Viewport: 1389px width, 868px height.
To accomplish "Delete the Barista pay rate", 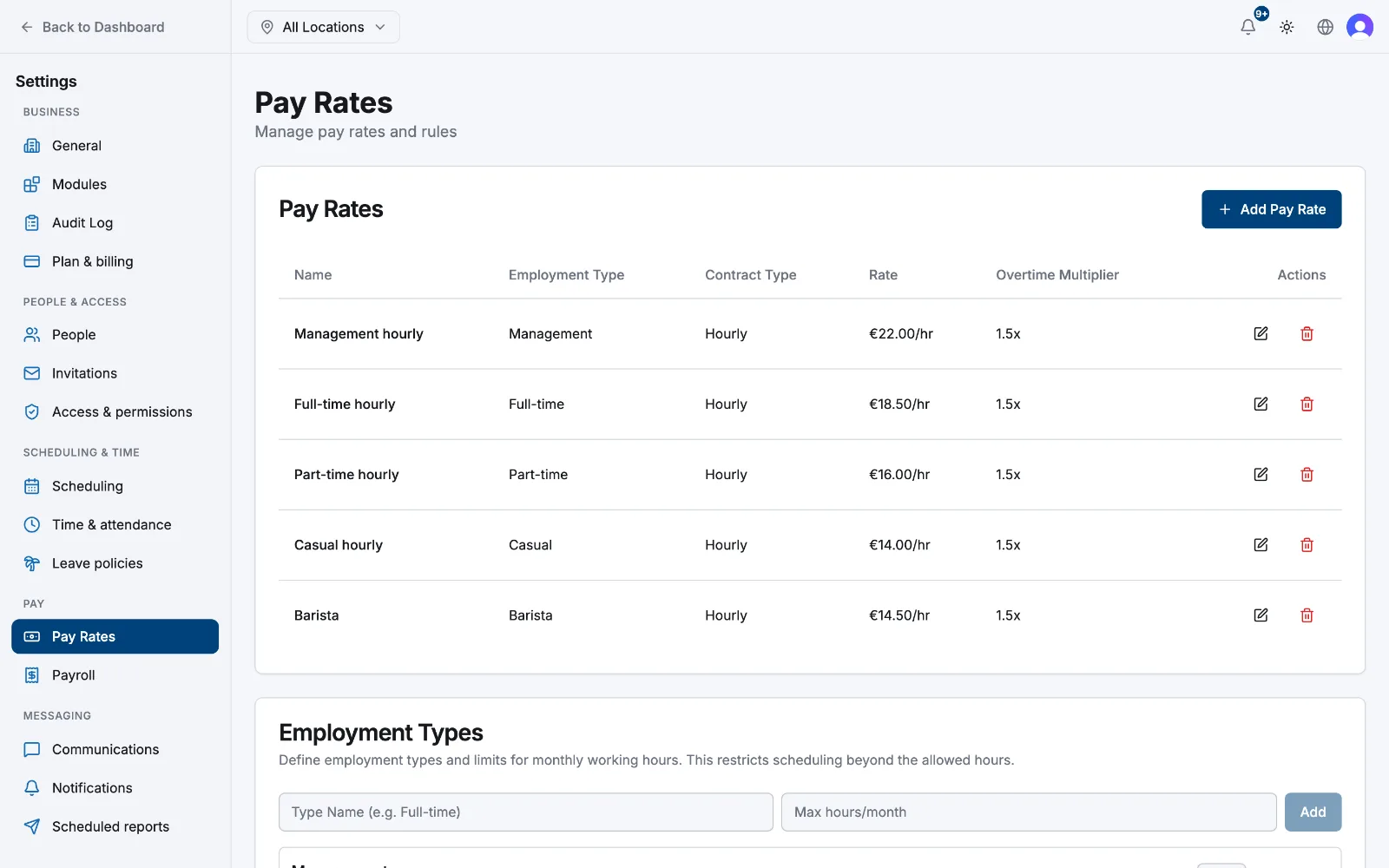I will 1307,615.
